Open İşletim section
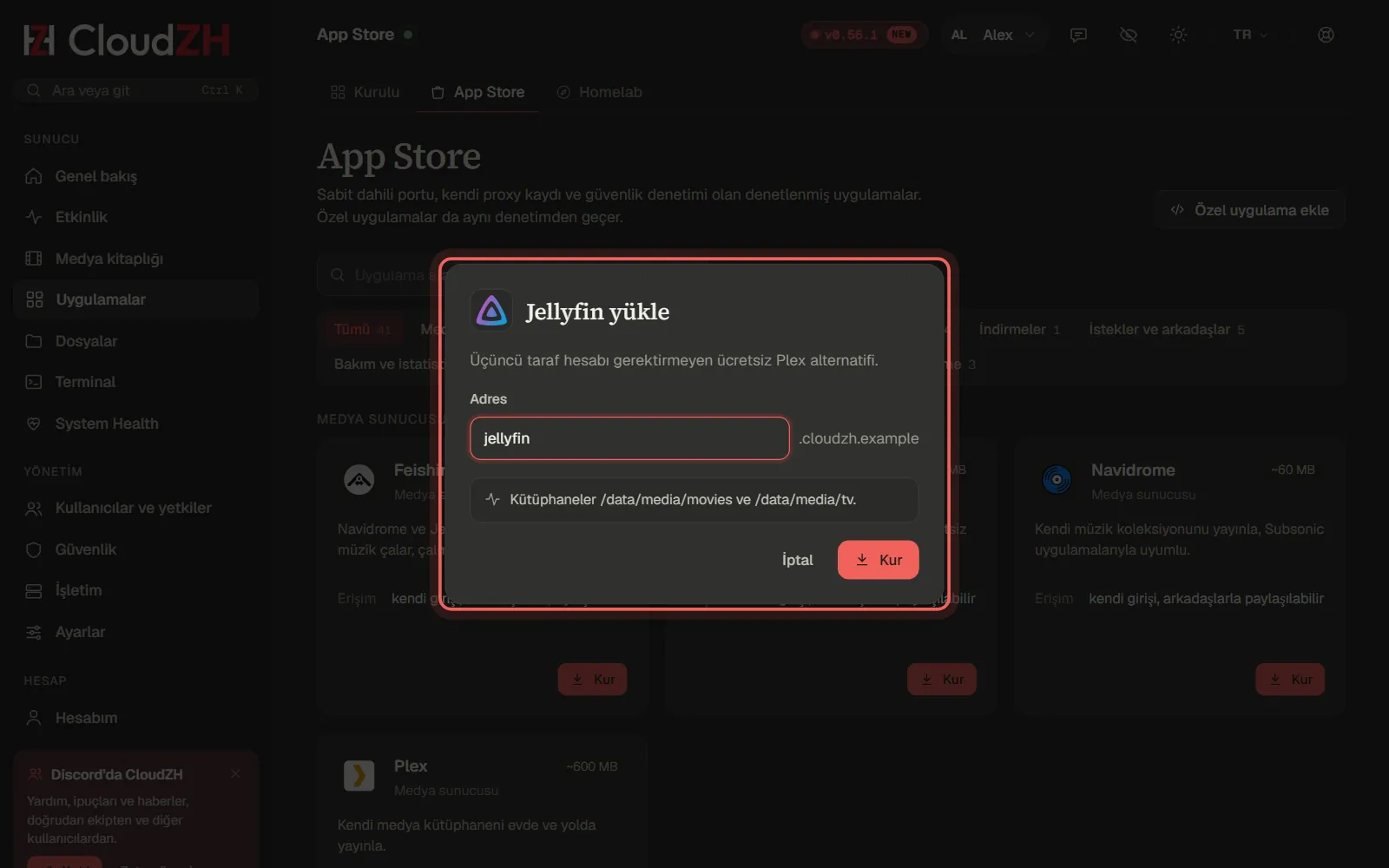 click(x=135, y=590)
